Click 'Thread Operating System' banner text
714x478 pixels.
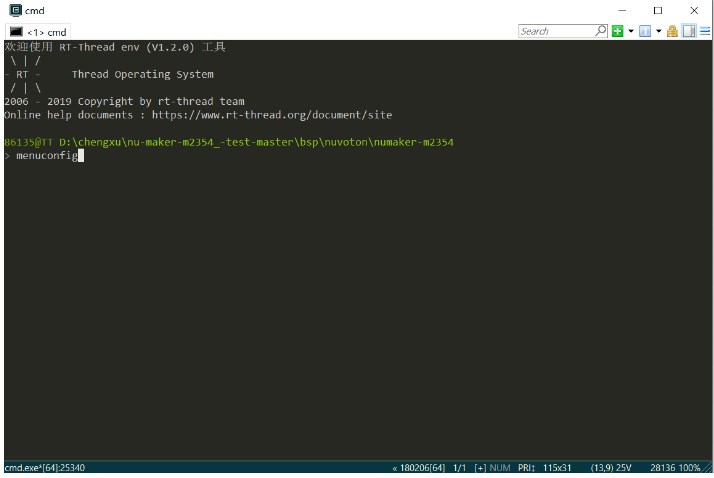pos(143,74)
